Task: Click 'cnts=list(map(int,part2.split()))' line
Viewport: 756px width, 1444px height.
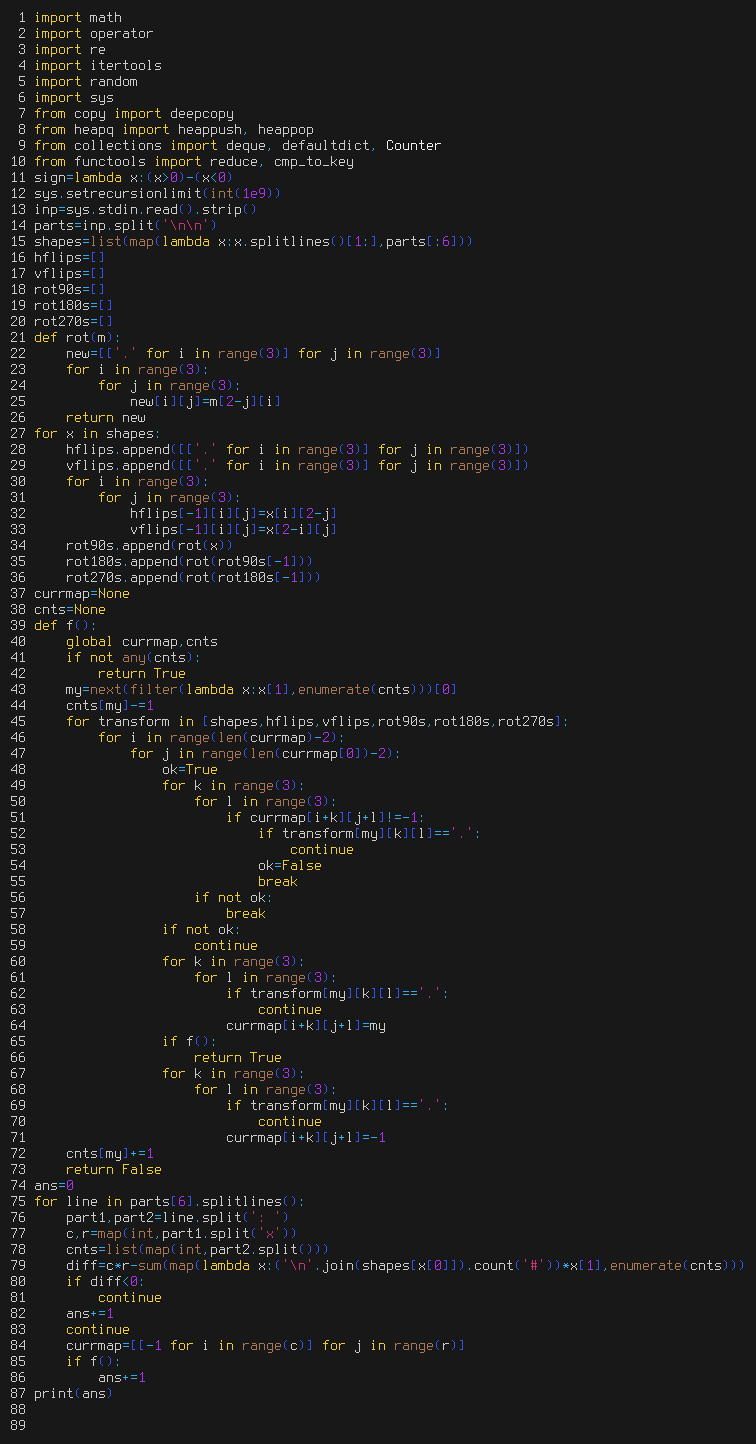Action: click(x=198, y=1249)
